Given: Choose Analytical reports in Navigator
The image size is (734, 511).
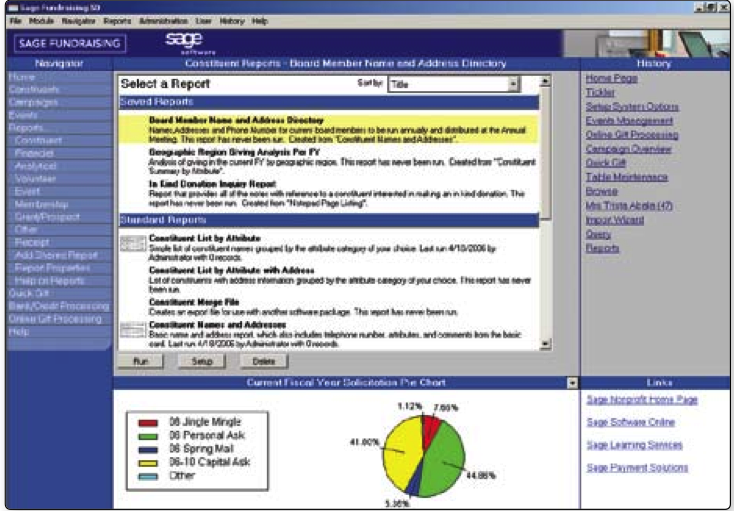Looking at the screenshot, I should (x=59, y=166).
